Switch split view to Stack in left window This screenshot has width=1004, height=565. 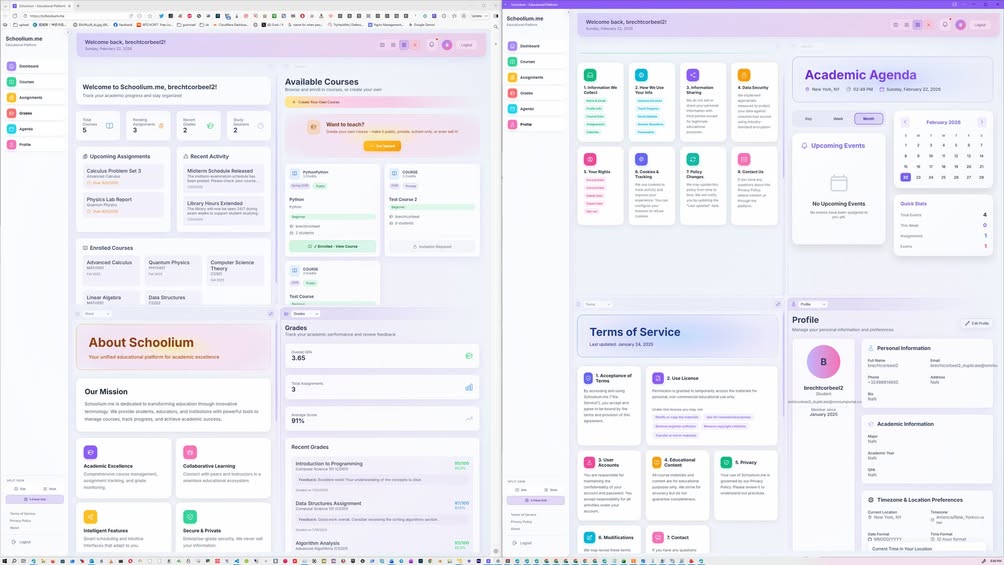pyautogui.click(x=49, y=489)
